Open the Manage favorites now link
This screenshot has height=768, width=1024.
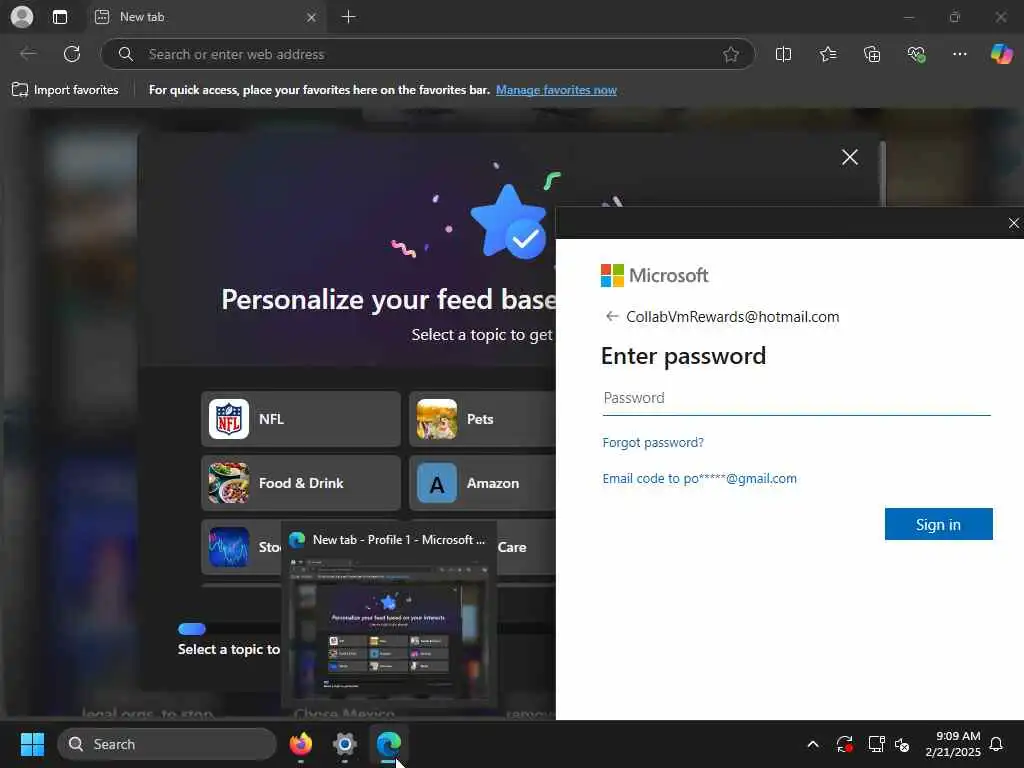point(556,90)
